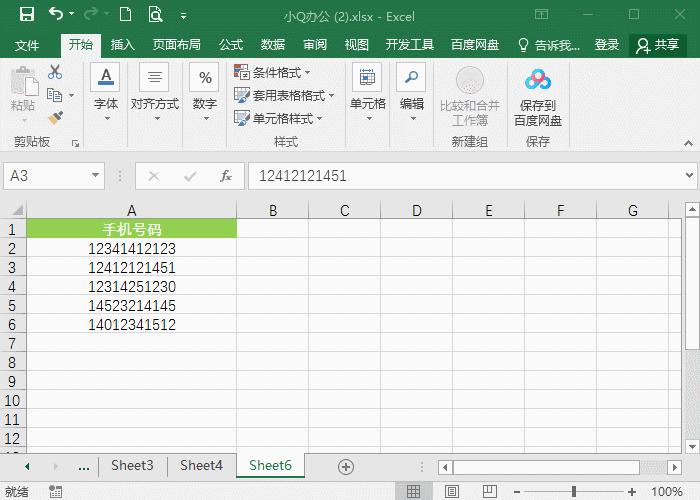Select cell with 14012341512
This screenshot has width=700, height=500.
pos(132,325)
